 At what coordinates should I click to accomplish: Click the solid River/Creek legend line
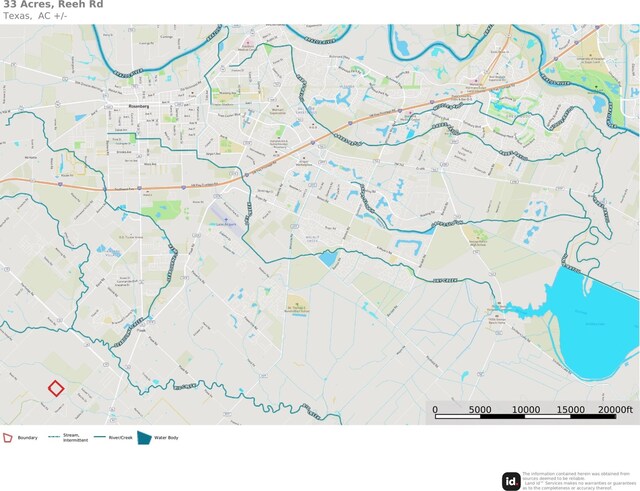tap(100, 437)
